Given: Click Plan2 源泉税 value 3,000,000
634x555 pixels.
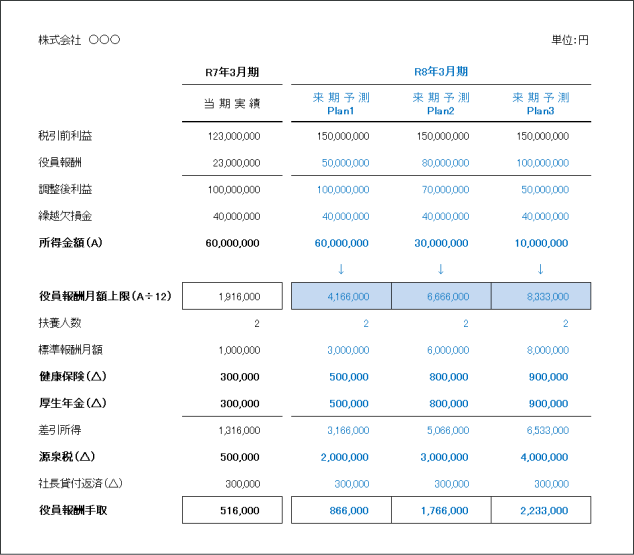Looking at the screenshot, I should [441, 456].
